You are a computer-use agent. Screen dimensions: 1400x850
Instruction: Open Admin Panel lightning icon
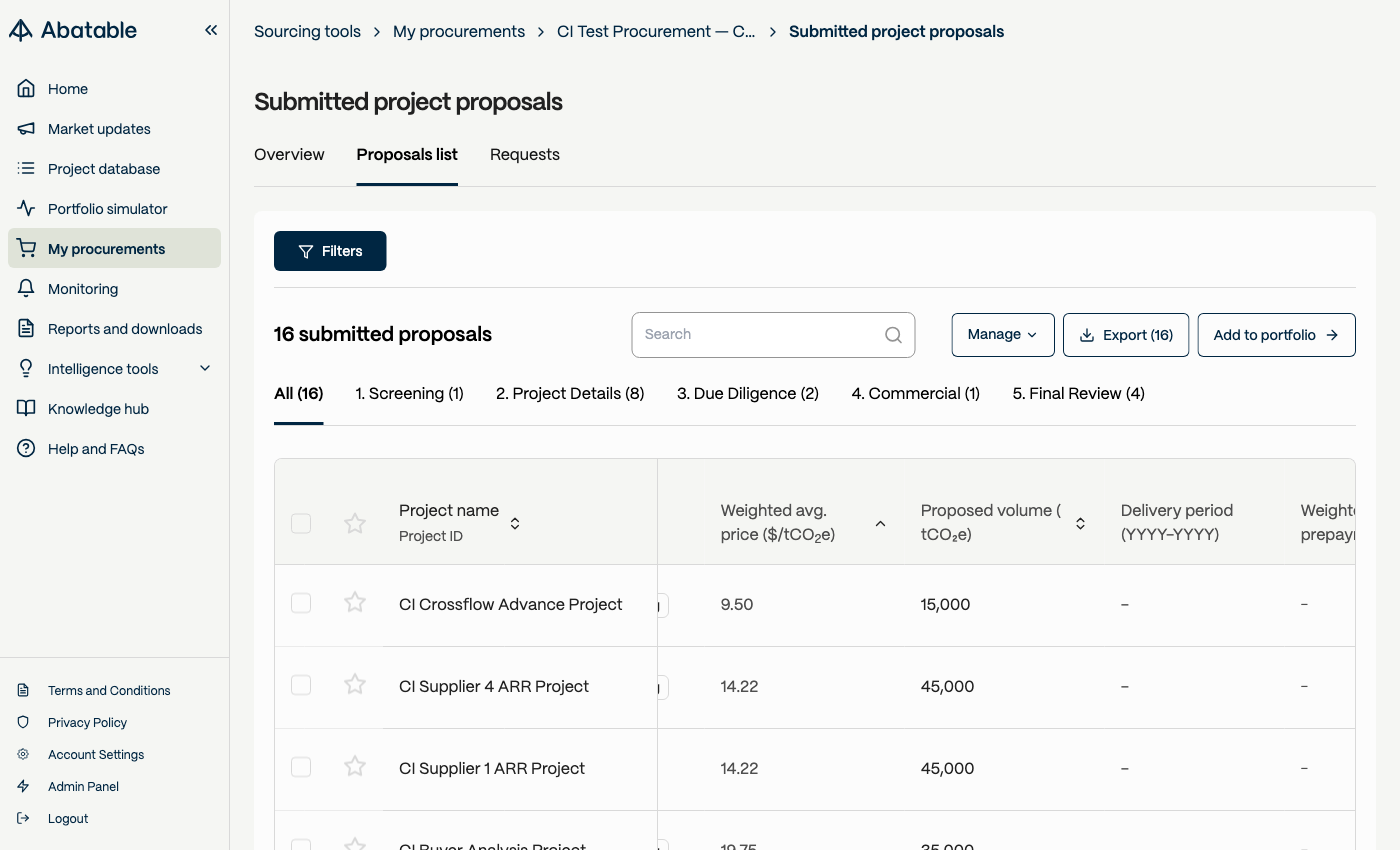click(x=24, y=787)
